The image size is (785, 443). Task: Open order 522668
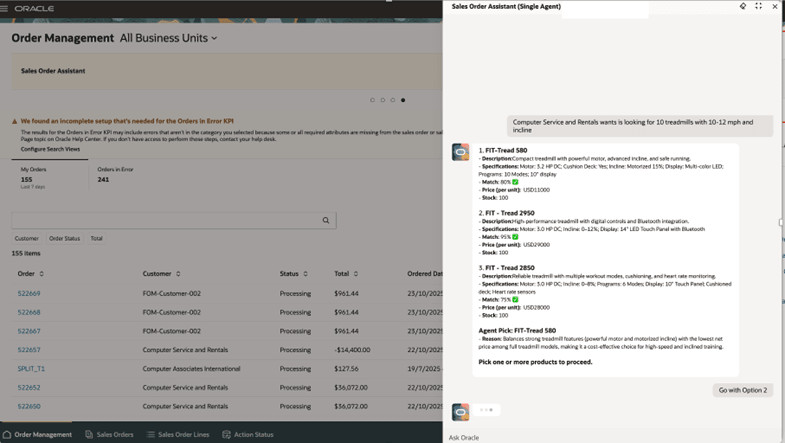29,312
